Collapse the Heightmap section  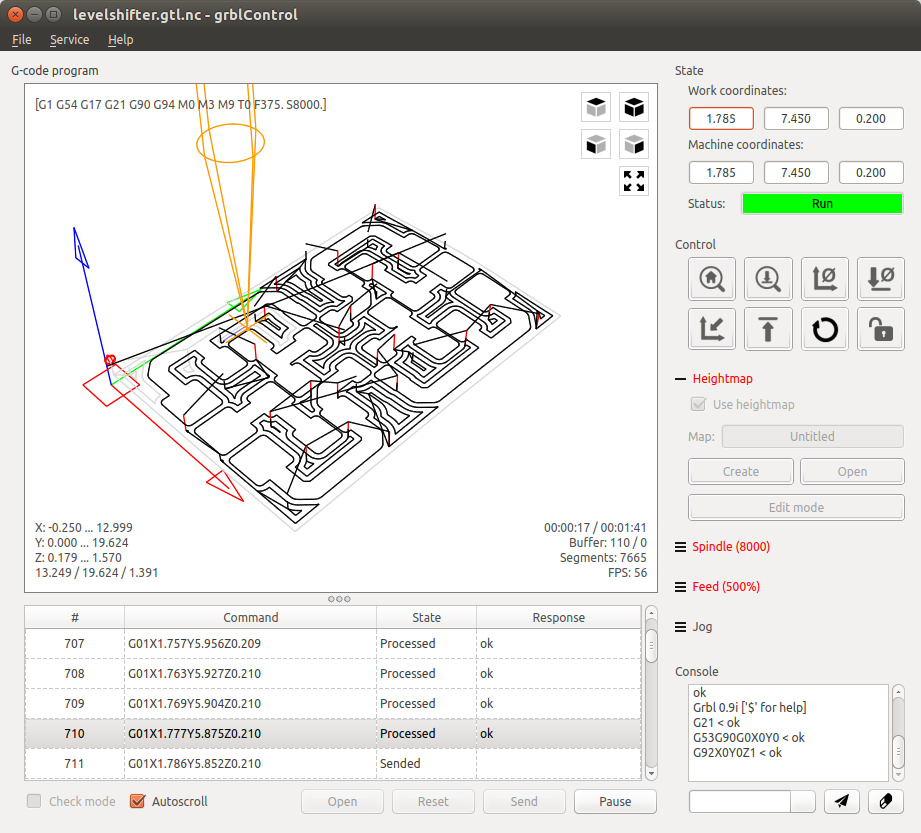pyautogui.click(x=714, y=379)
